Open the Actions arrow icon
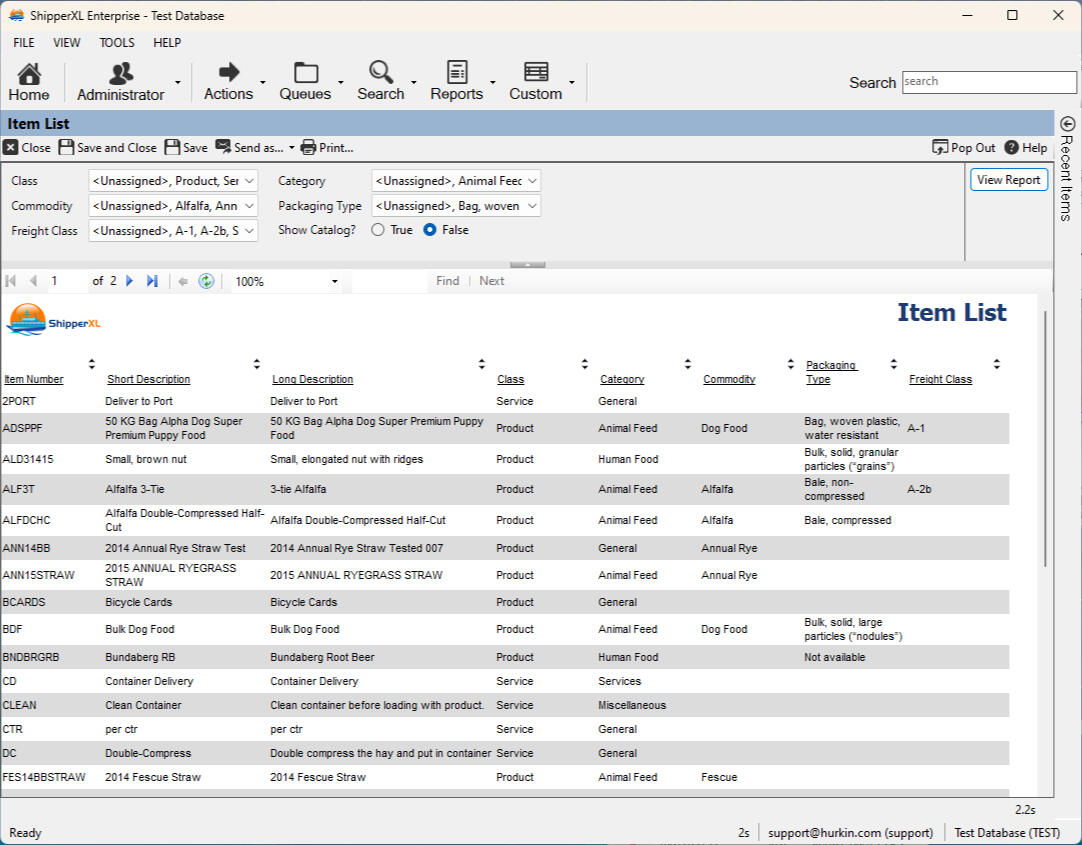The image size is (1082, 845). point(229,72)
